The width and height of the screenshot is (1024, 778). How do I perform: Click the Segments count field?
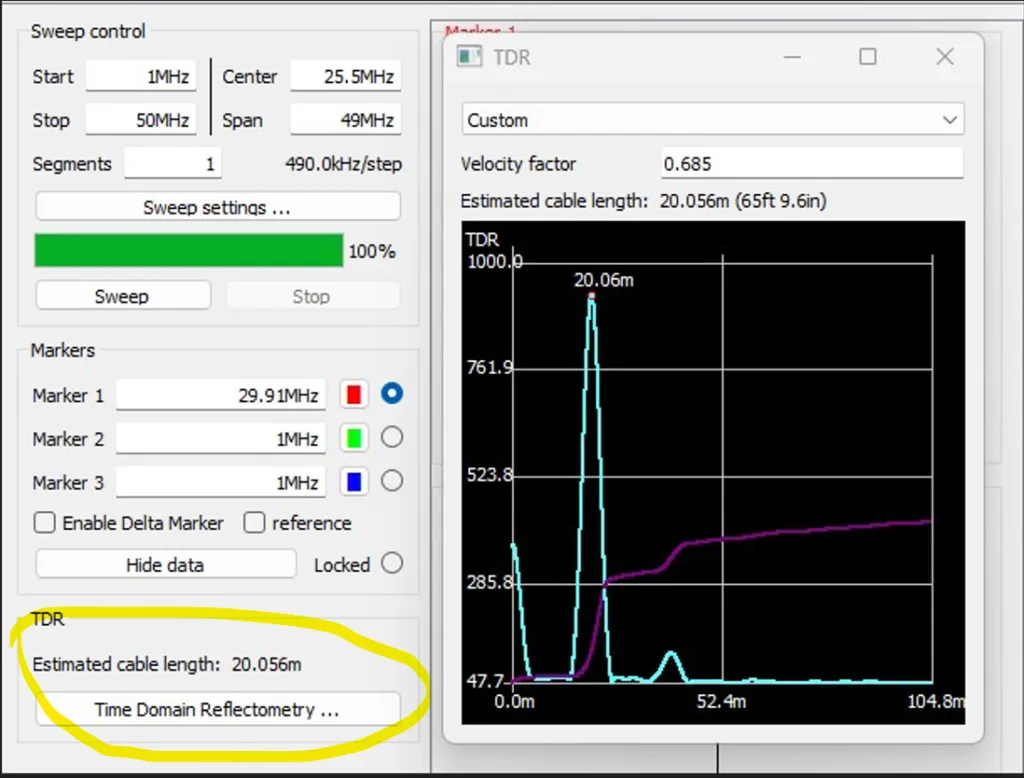pyautogui.click(x=173, y=163)
